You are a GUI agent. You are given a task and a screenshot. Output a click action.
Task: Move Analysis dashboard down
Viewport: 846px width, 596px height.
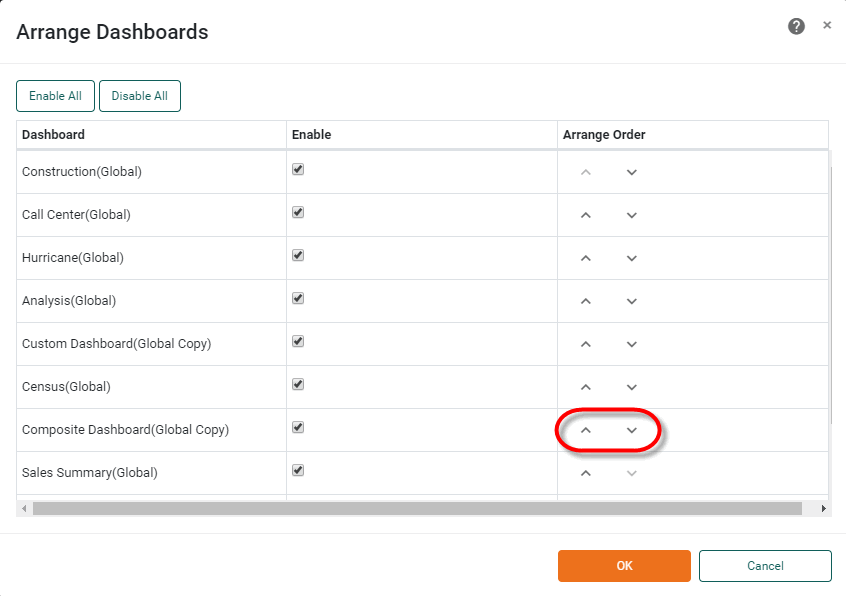pos(631,300)
